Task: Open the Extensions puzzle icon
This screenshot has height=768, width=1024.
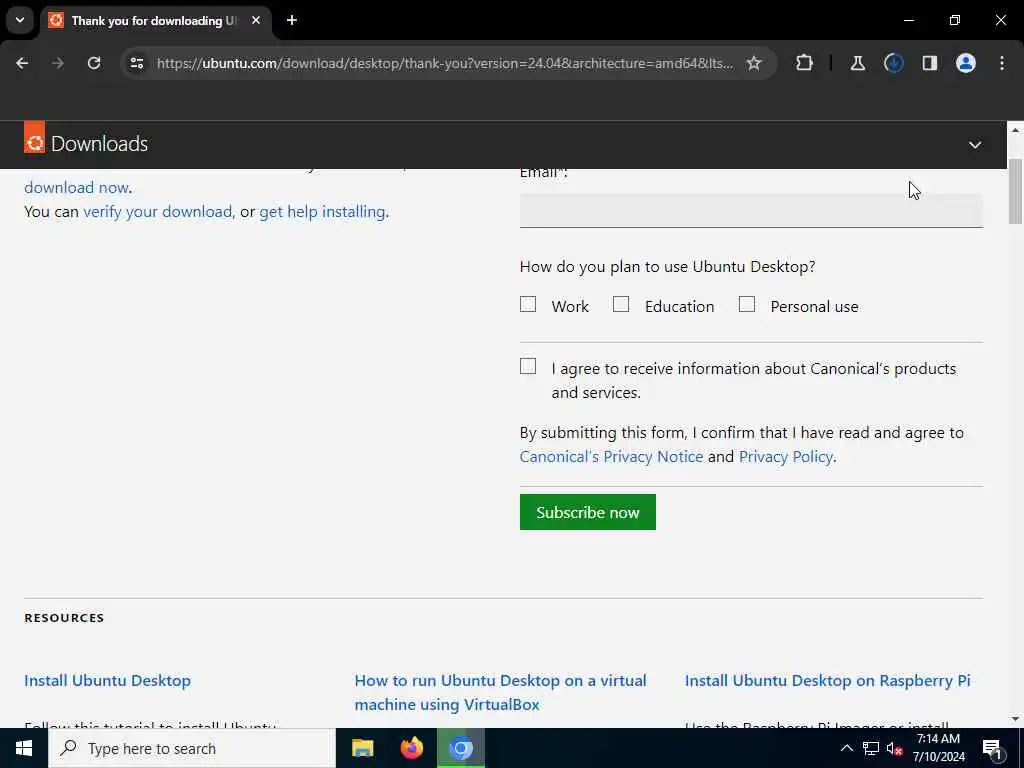Action: point(805,63)
